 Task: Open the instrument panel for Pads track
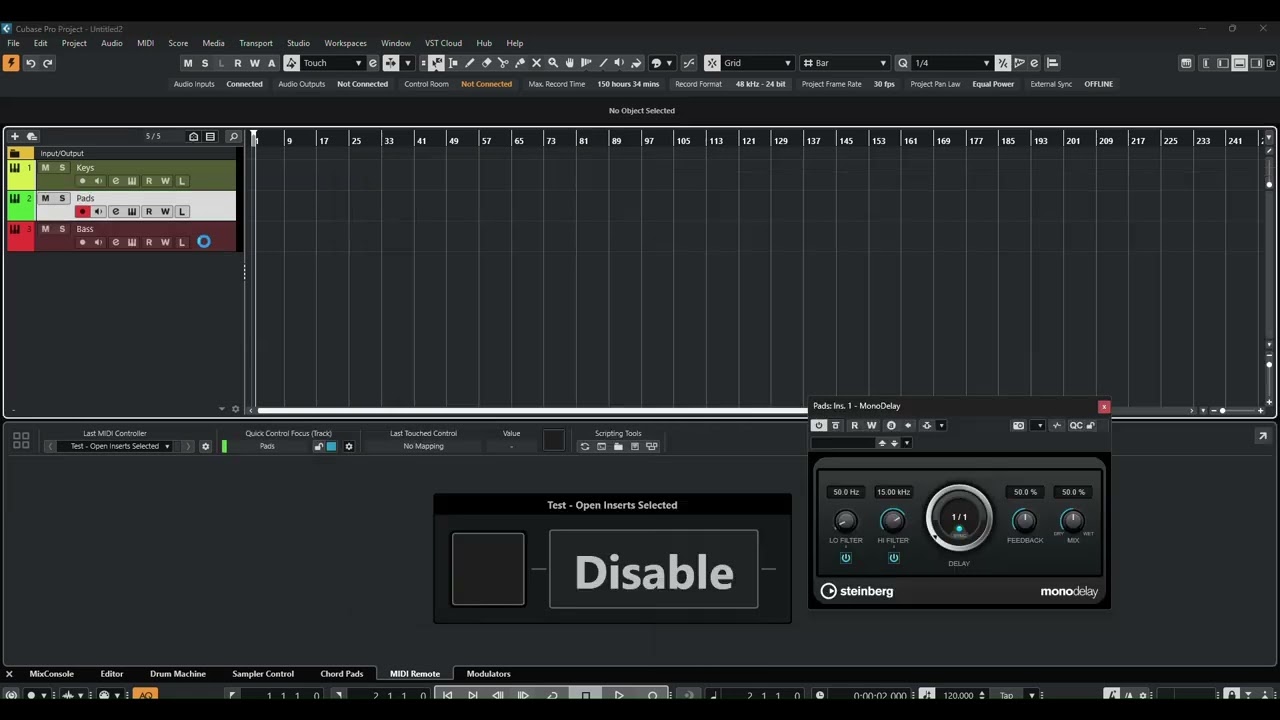(132, 212)
